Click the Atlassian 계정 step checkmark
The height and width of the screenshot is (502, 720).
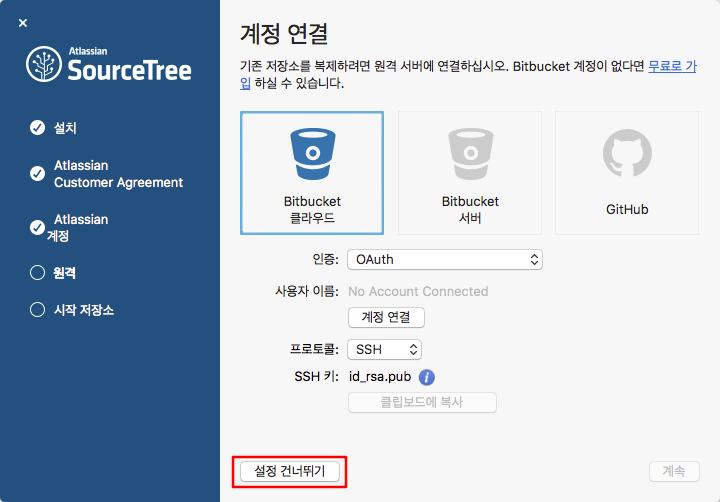click(38, 227)
